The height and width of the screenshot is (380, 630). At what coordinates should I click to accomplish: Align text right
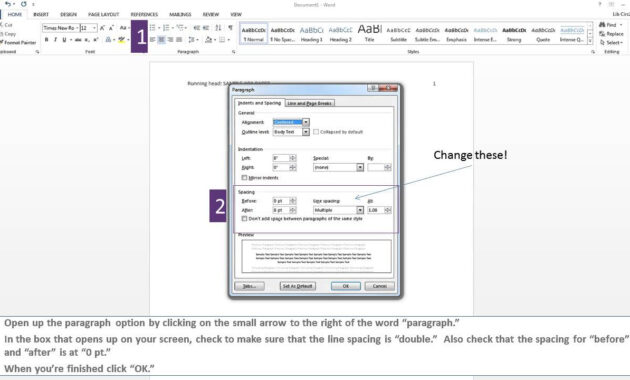(170, 40)
